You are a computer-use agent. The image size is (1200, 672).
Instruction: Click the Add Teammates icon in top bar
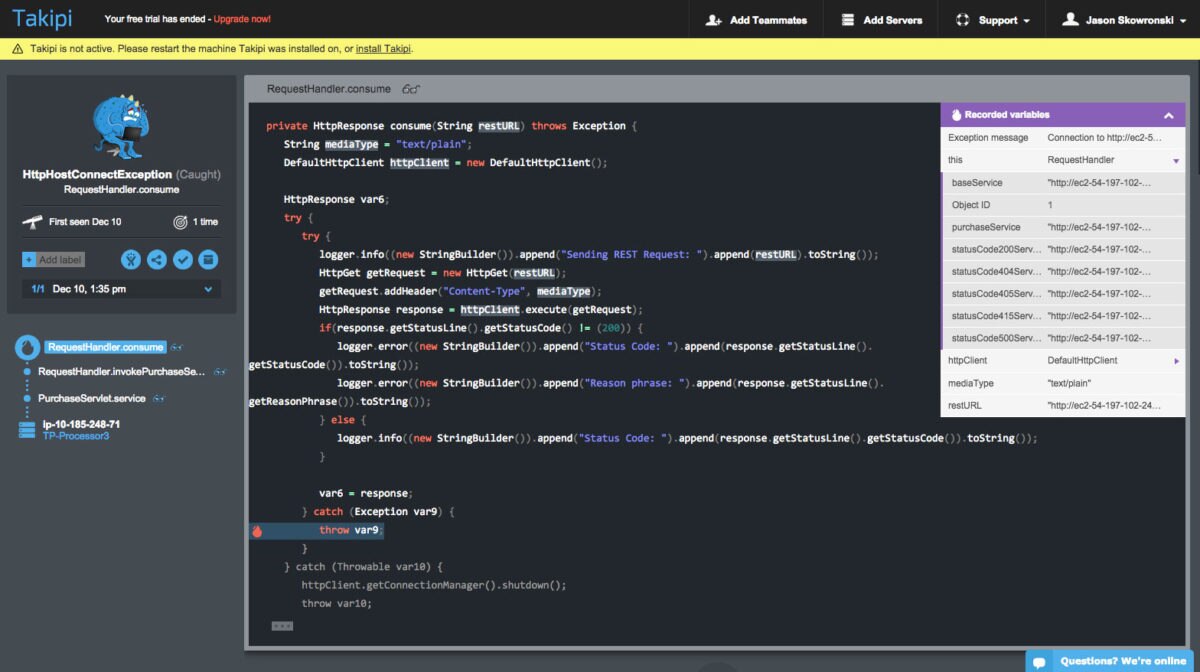716,19
